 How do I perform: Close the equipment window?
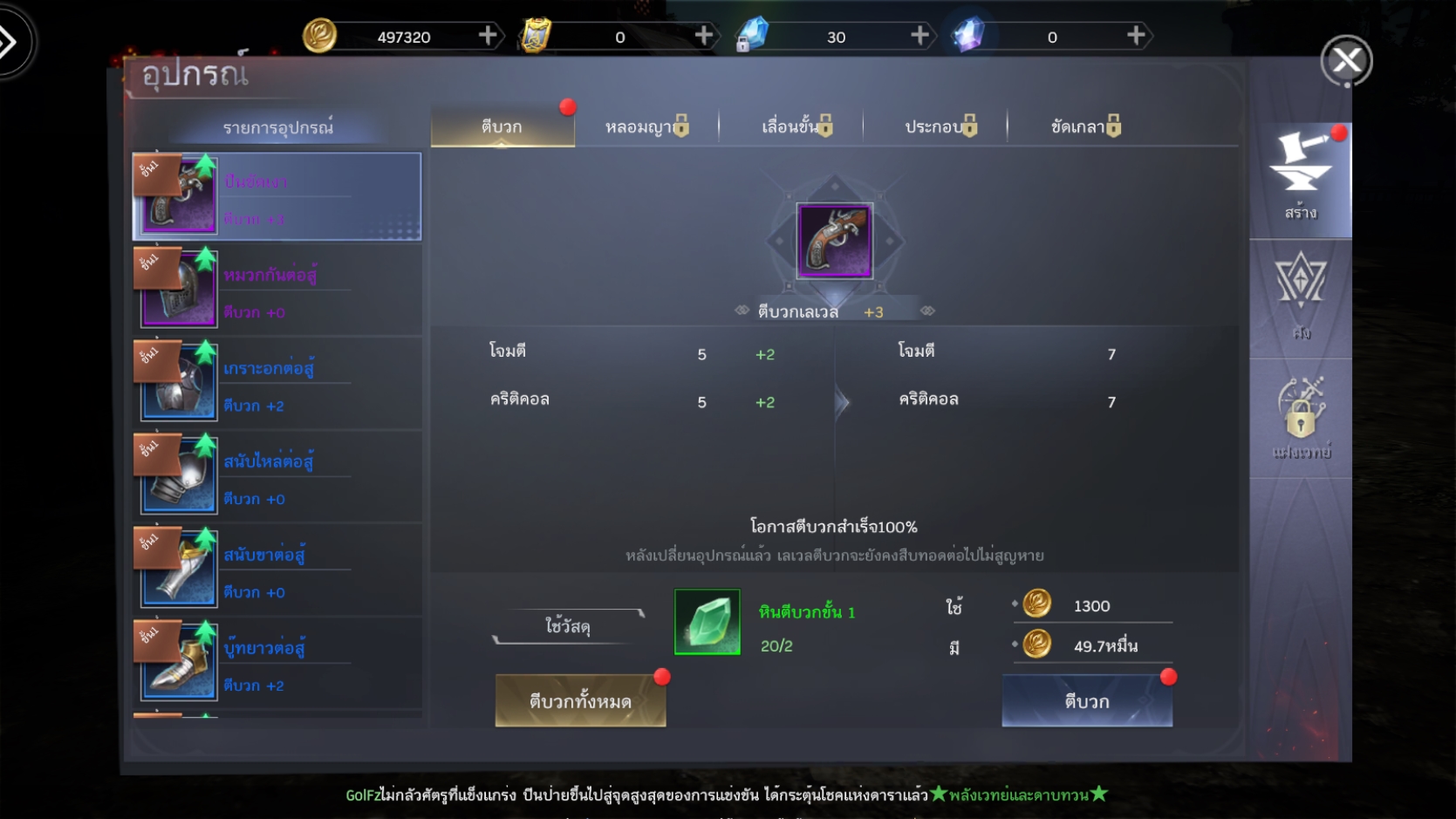[x=1346, y=60]
